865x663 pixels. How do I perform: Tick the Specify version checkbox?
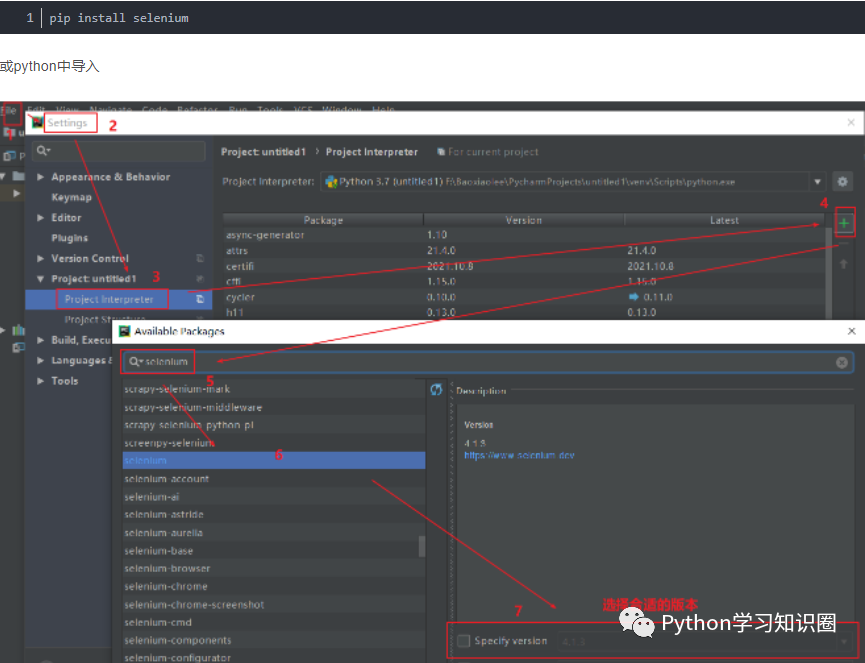[464, 640]
